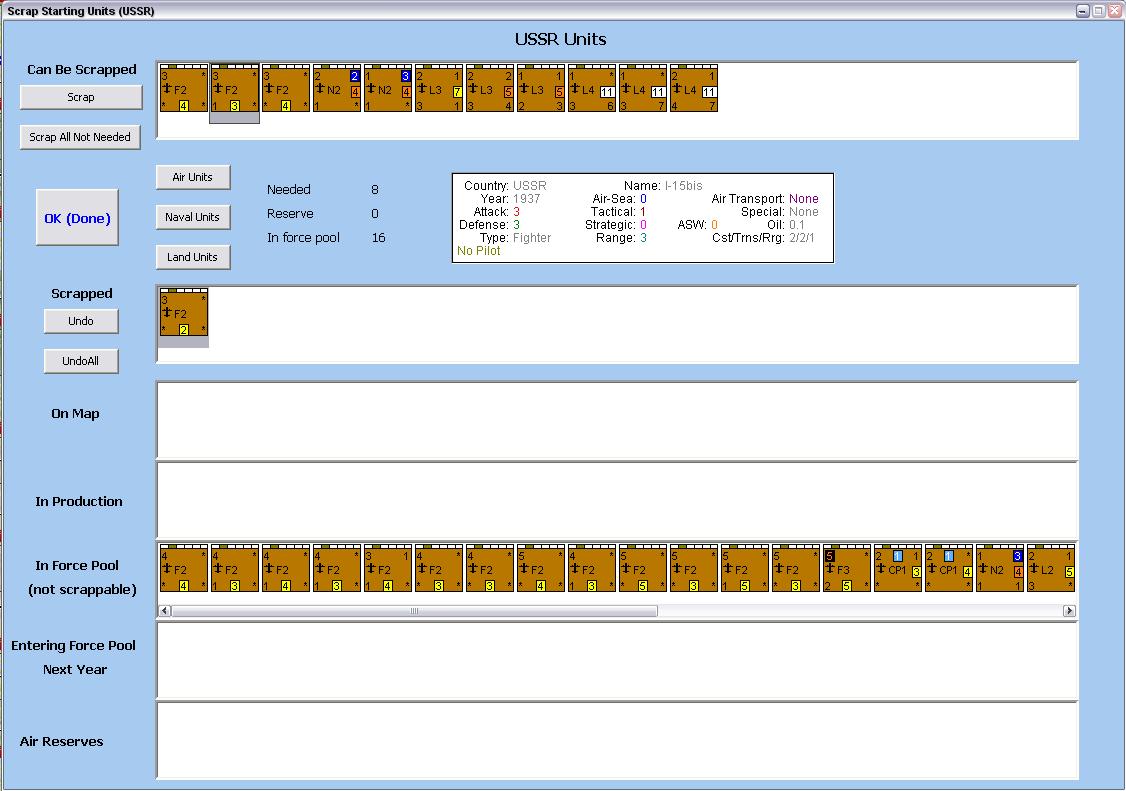Screen dimensions: 1126x791
Task: Select L4 unit with bottom values 3 and 7
Action: pos(642,88)
